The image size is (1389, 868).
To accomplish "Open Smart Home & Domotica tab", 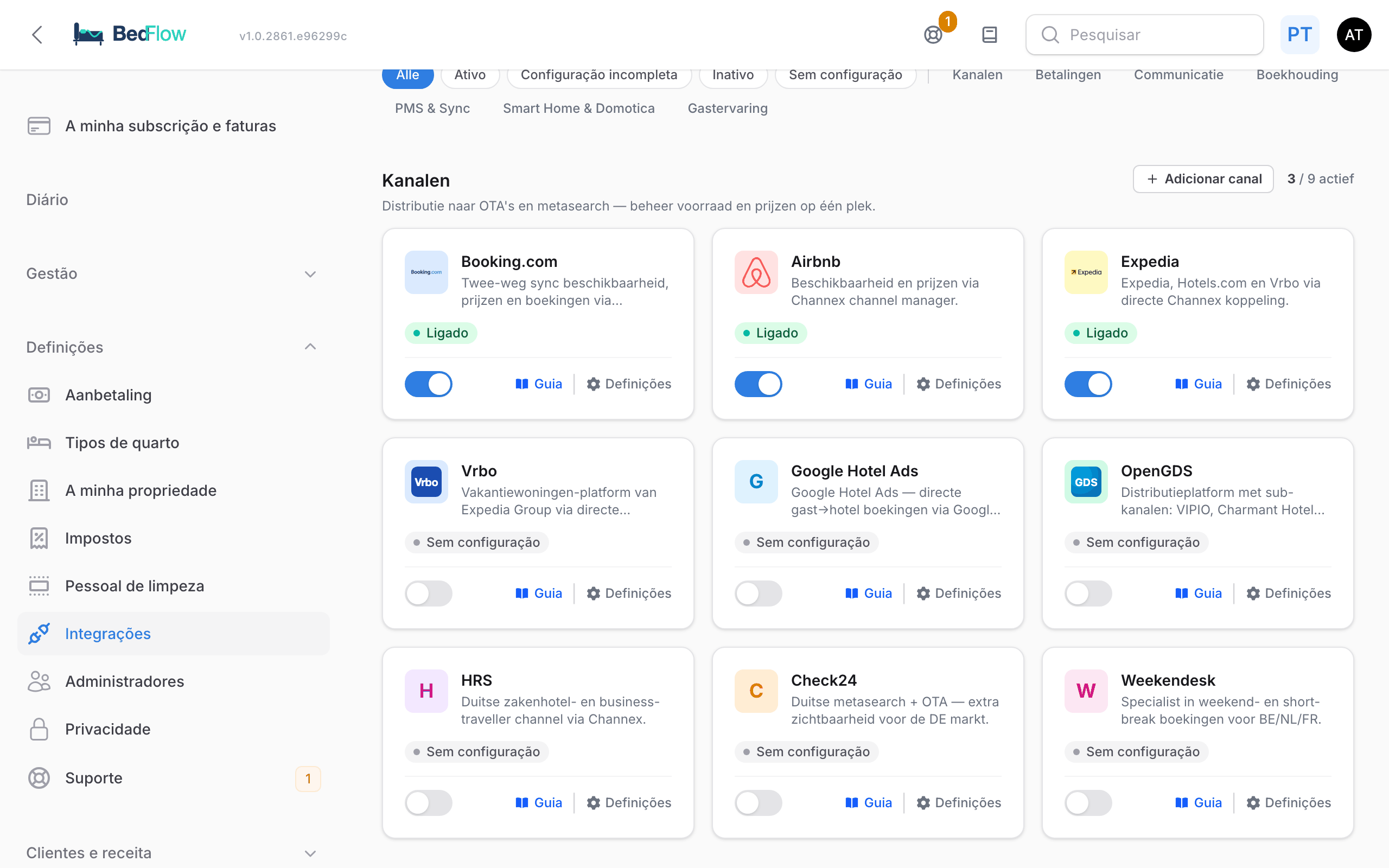I will point(578,108).
